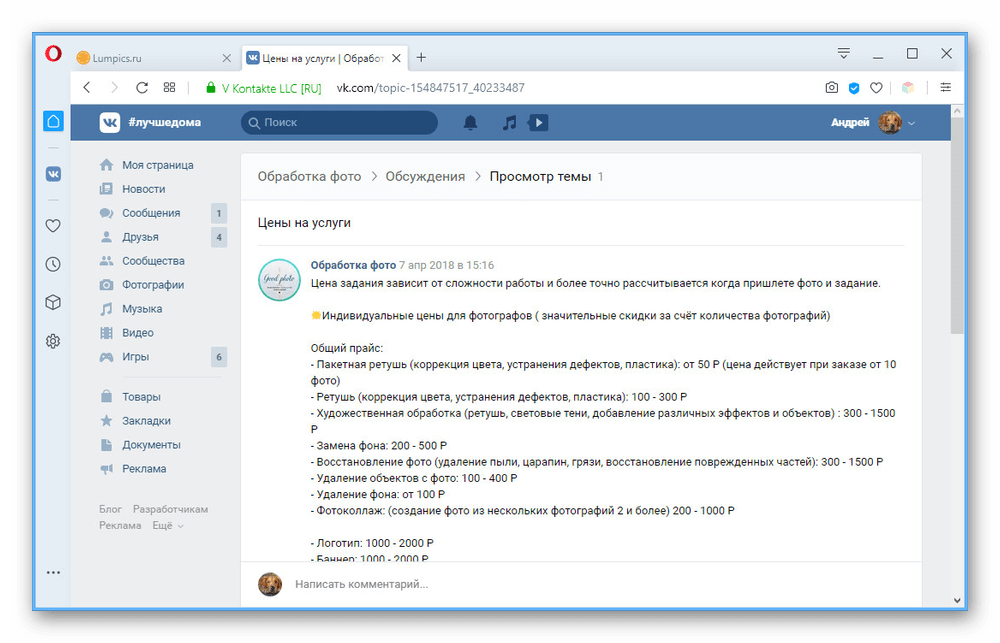Close the Lumpics.ru tab
This screenshot has width=1000, height=643.
tap(226, 58)
